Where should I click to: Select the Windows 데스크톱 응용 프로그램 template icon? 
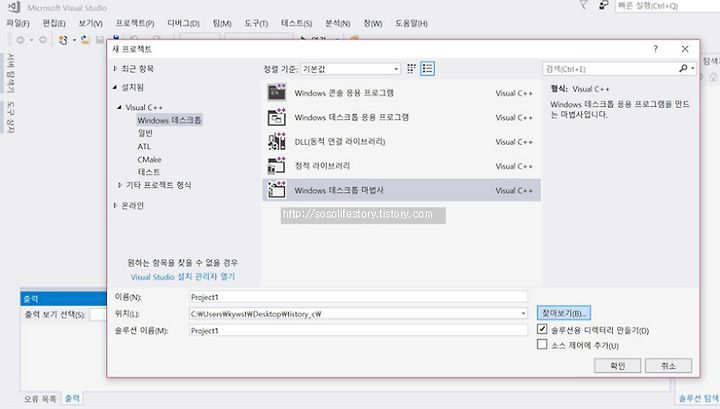click(277, 117)
